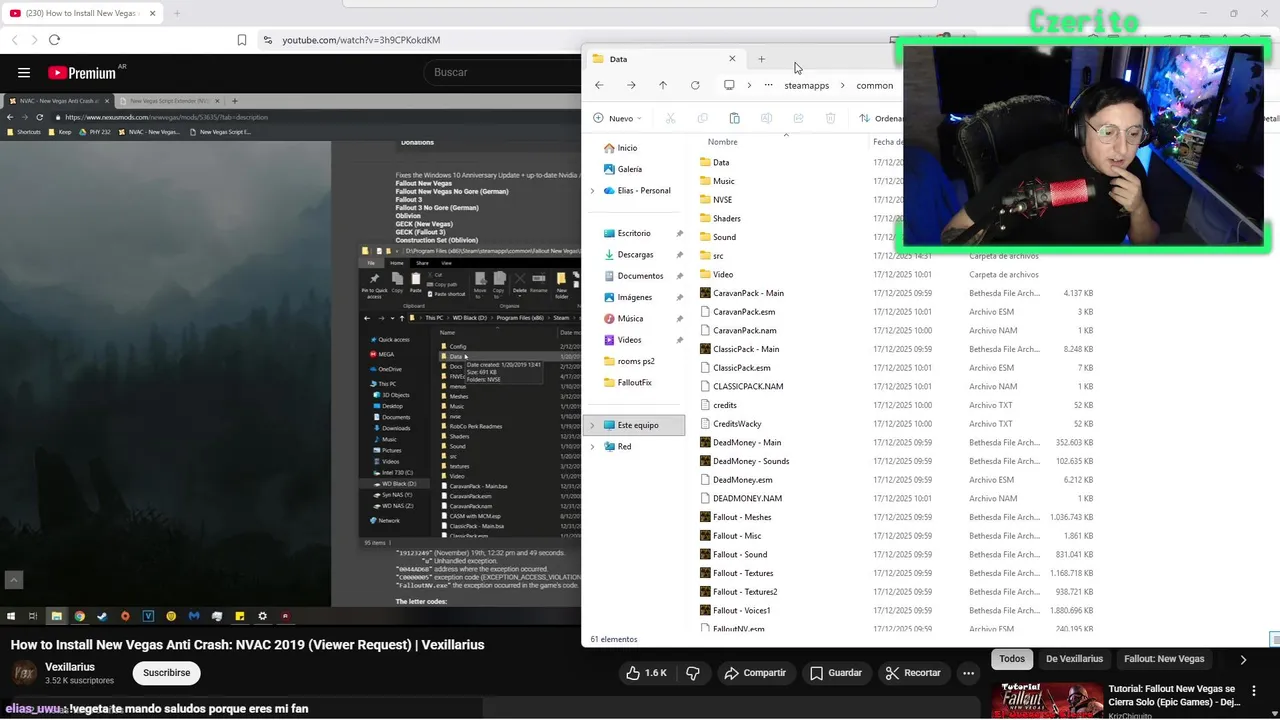Image resolution: width=1280 pixels, height=720 pixels.
Task: Open Descargas in the navigation pane
Action: point(636,255)
